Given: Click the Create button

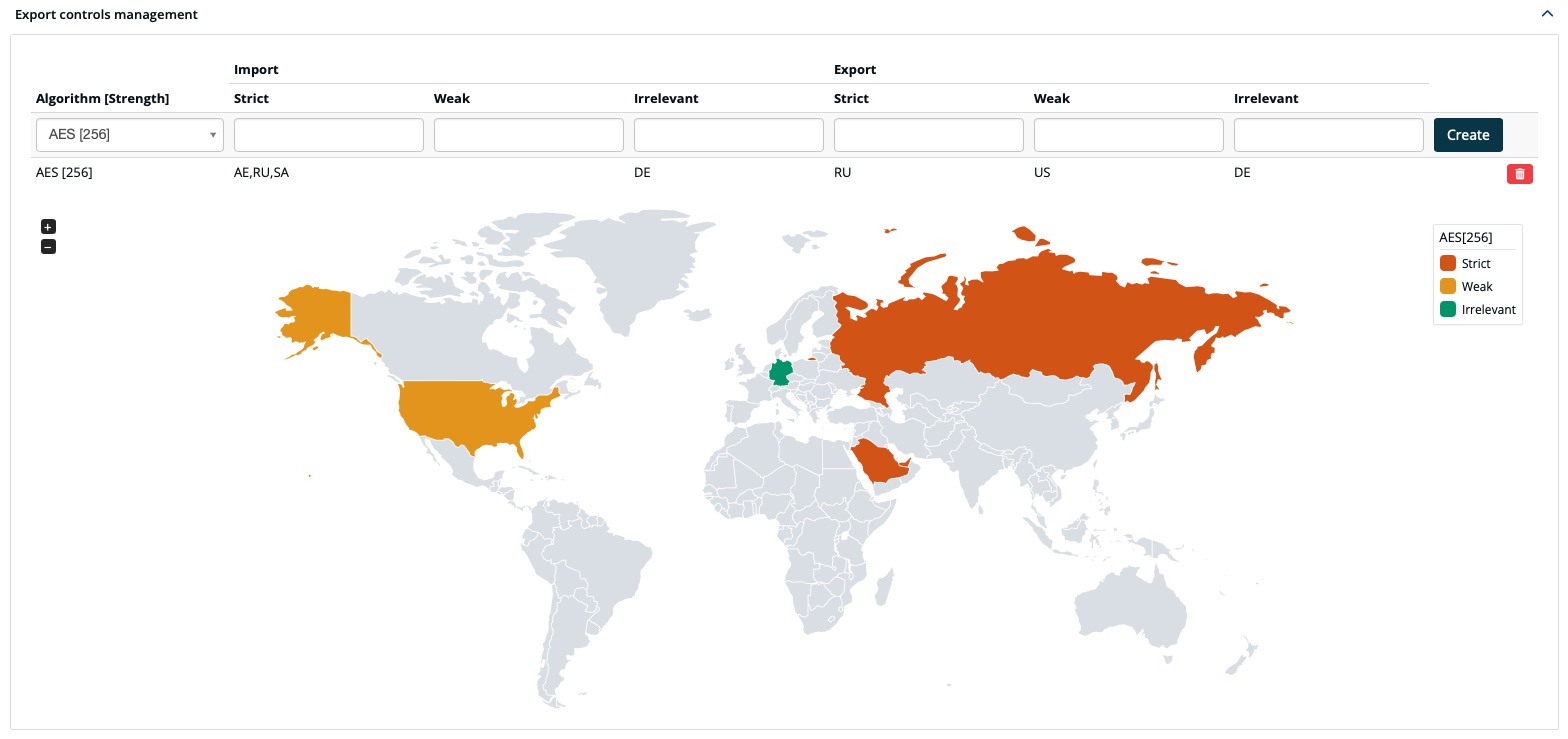Looking at the screenshot, I should pos(1468,135).
